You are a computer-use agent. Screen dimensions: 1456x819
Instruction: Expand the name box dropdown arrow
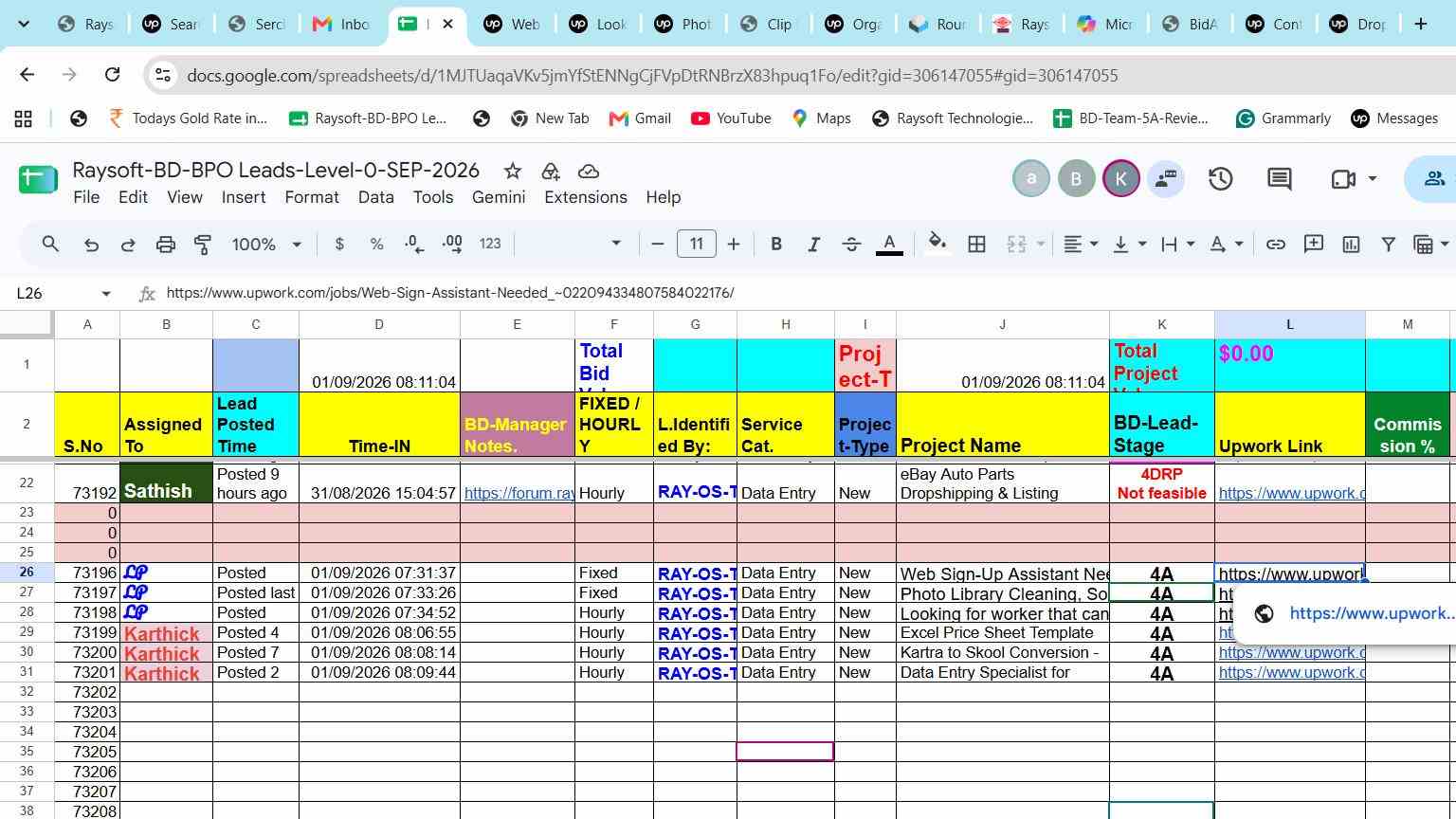[106, 294]
